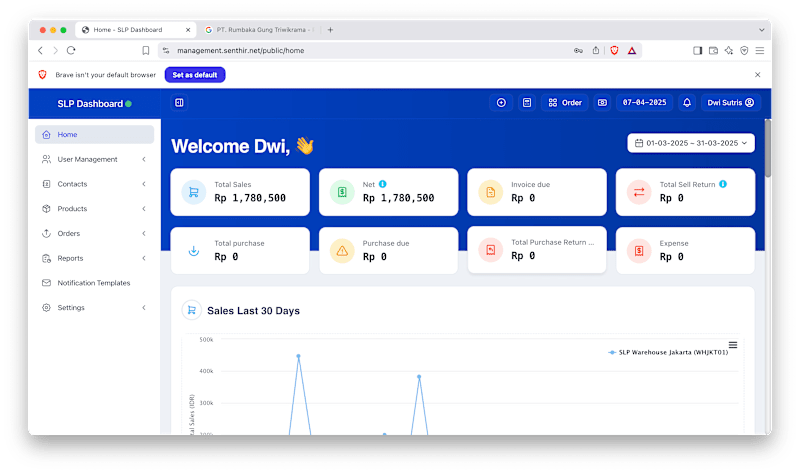Click the Notification Templates envelope icon
This screenshot has height=473, width=800.
[x=46, y=283]
